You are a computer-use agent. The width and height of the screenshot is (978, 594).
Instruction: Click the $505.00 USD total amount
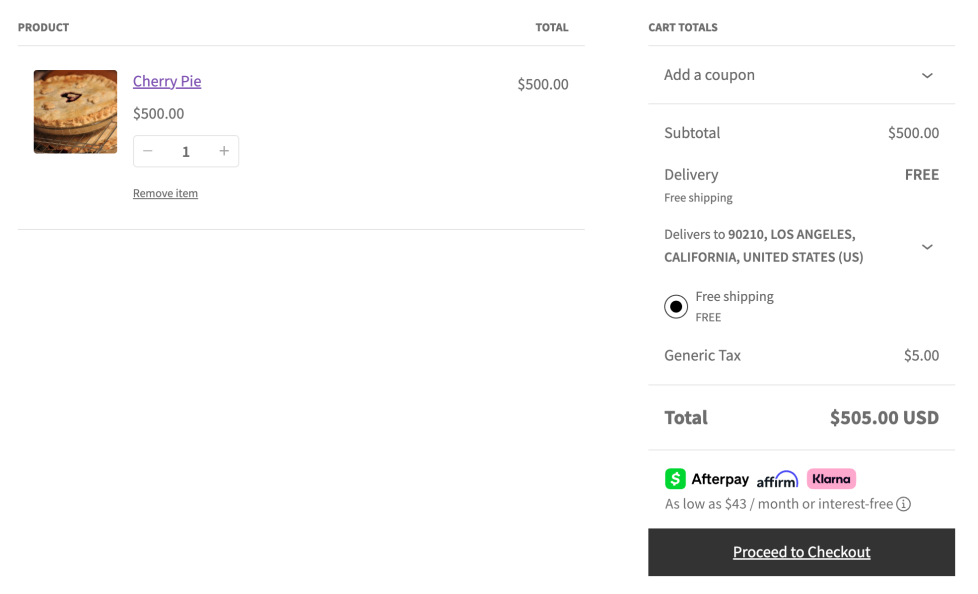(x=884, y=418)
